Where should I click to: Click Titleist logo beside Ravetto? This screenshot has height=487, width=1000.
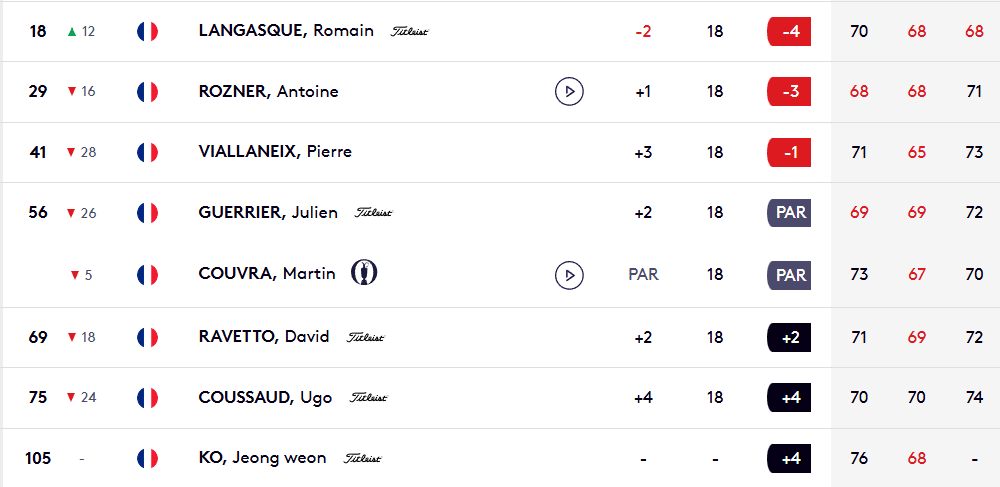(x=365, y=338)
